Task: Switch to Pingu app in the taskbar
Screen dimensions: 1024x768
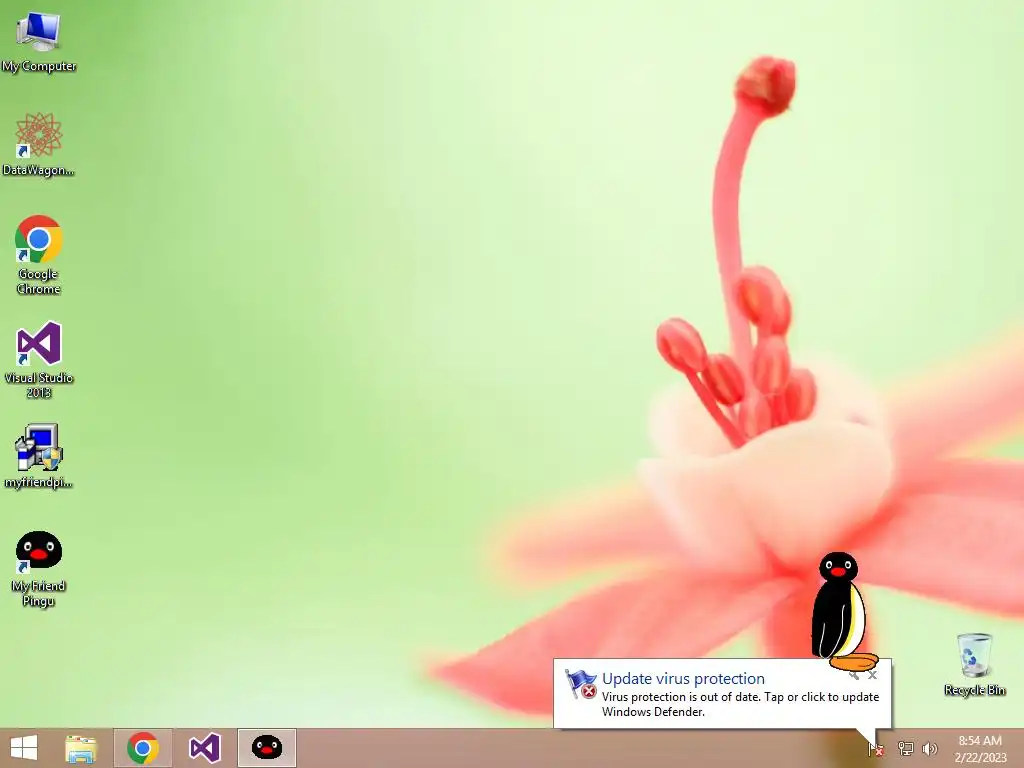Action: [x=267, y=748]
